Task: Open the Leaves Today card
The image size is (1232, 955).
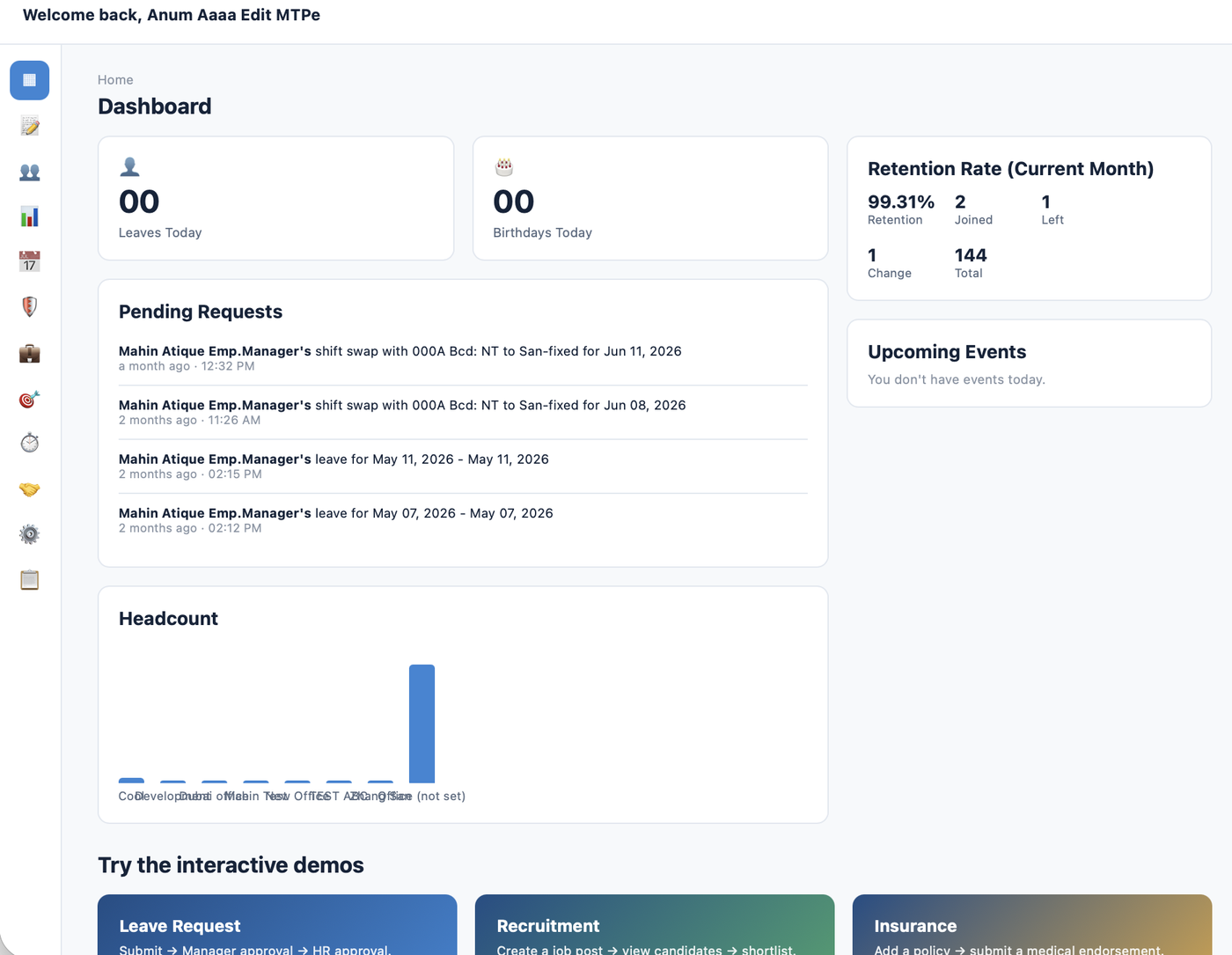Action: pyautogui.click(x=275, y=198)
